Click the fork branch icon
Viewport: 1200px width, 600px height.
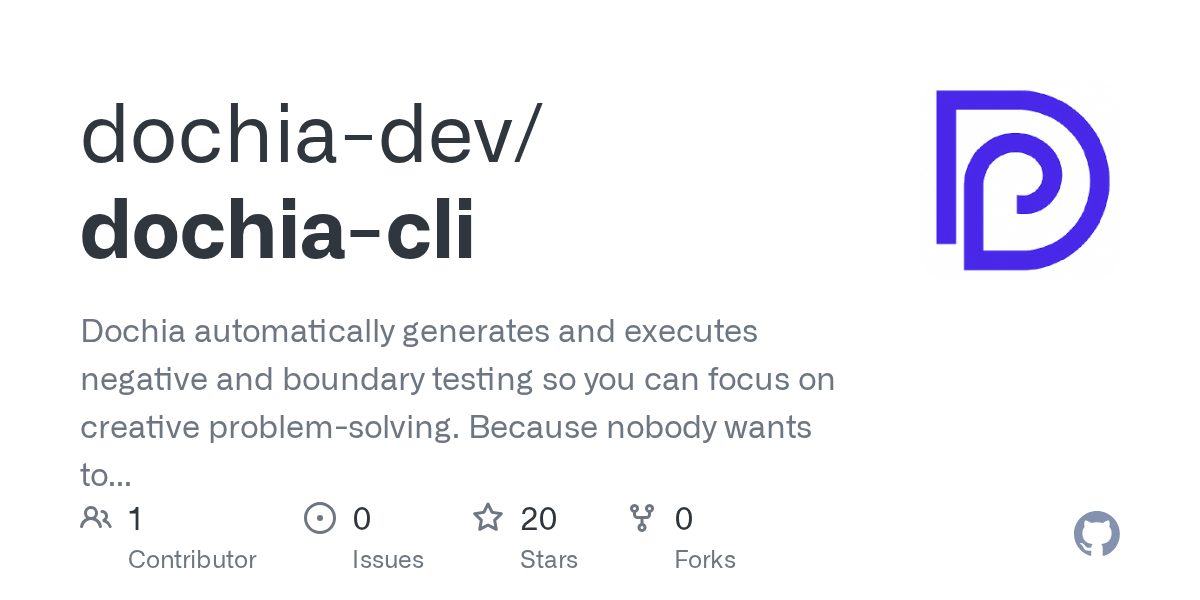coord(641,518)
